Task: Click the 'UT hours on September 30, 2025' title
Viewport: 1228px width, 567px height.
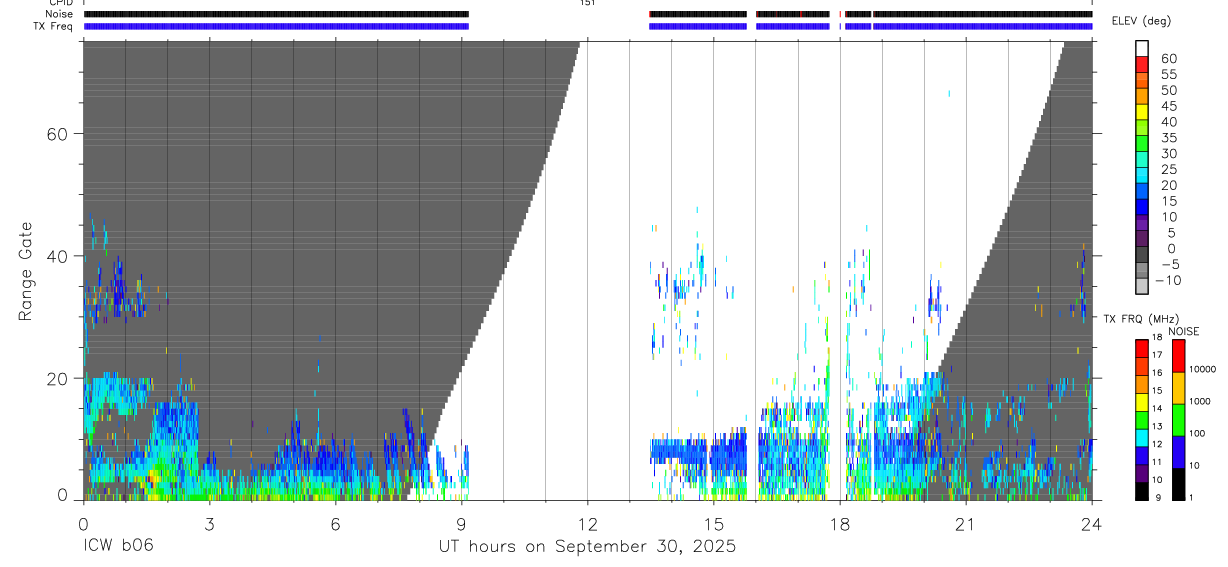Action: click(587, 547)
